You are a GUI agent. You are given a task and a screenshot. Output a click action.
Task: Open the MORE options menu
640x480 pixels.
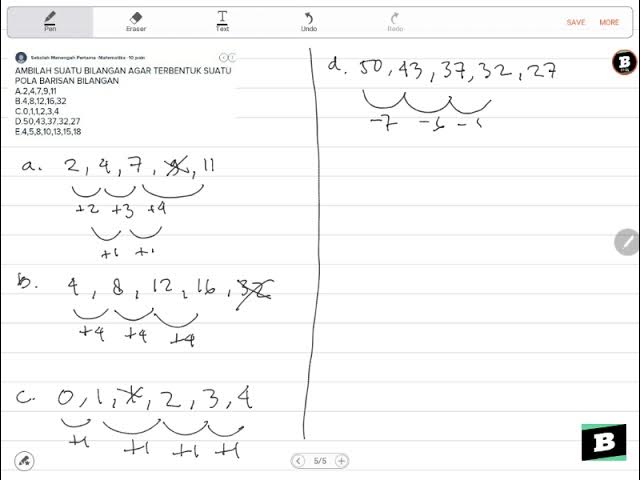pyautogui.click(x=609, y=22)
